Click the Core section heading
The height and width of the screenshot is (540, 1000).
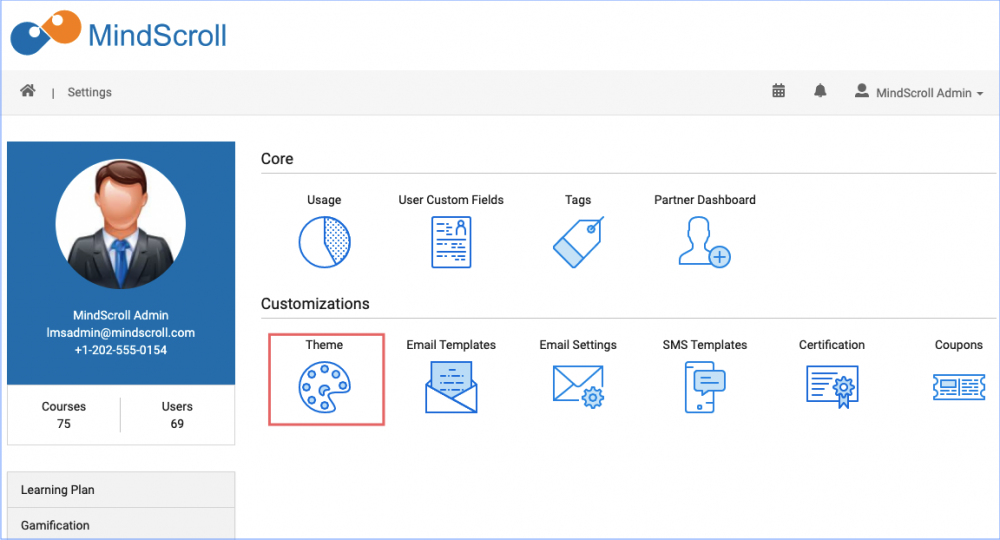pos(277,159)
